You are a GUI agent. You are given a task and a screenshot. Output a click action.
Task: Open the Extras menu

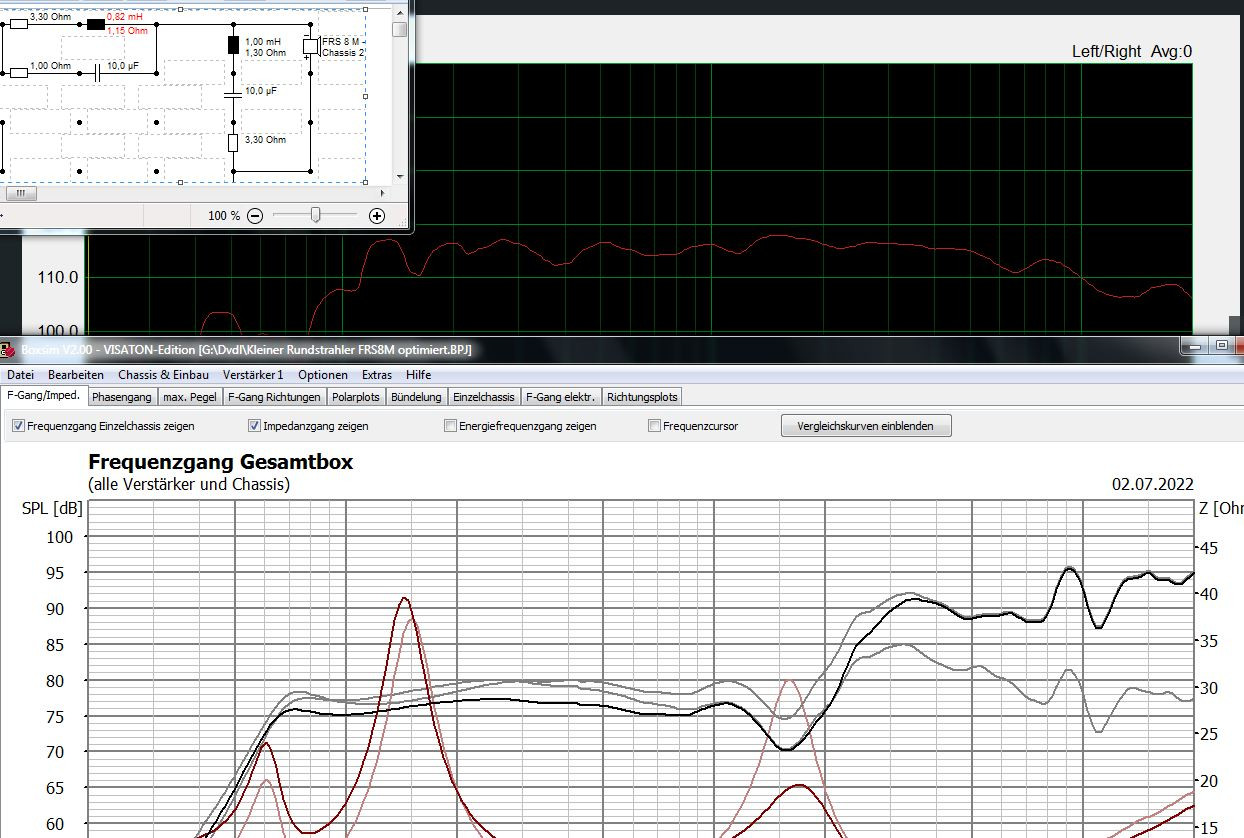(377, 375)
